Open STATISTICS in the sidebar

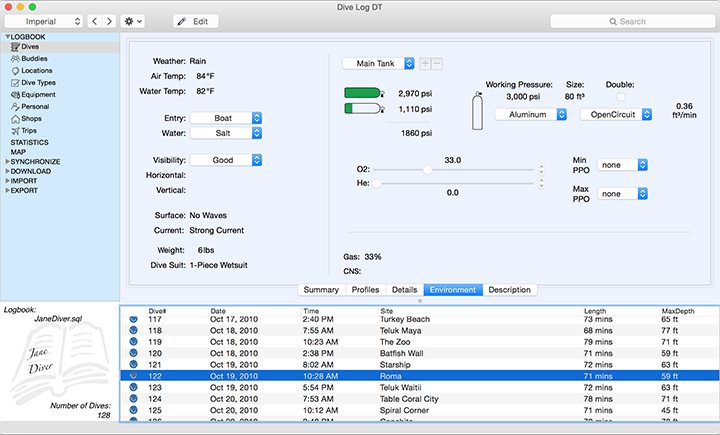point(29,142)
